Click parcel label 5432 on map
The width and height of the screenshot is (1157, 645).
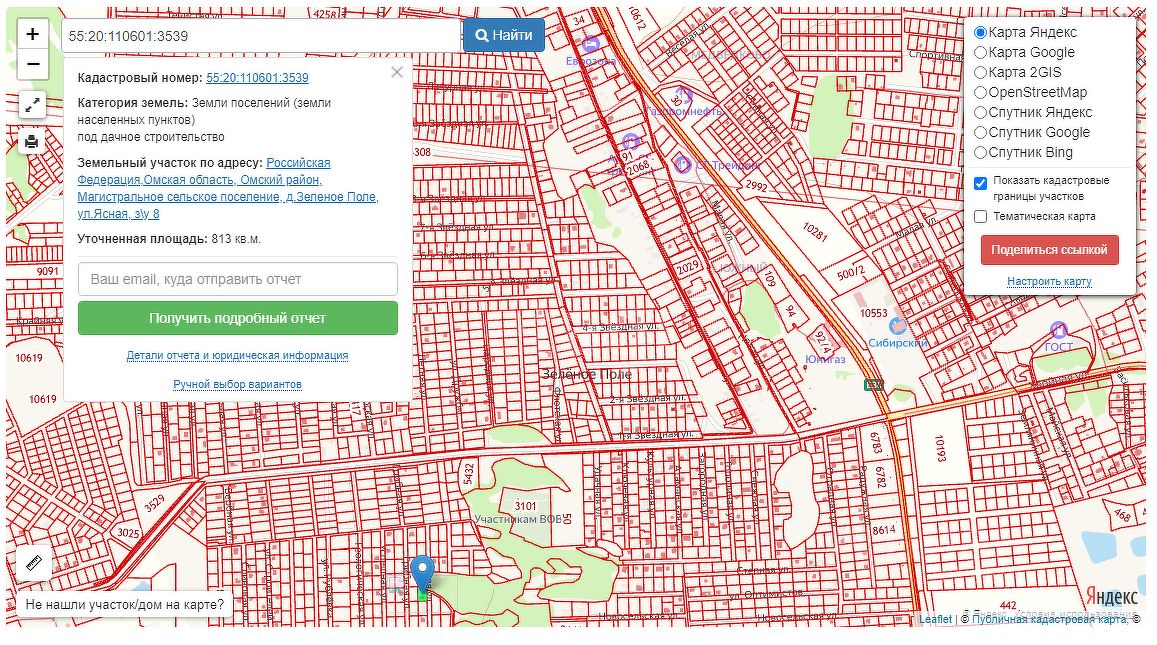click(x=467, y=474)
